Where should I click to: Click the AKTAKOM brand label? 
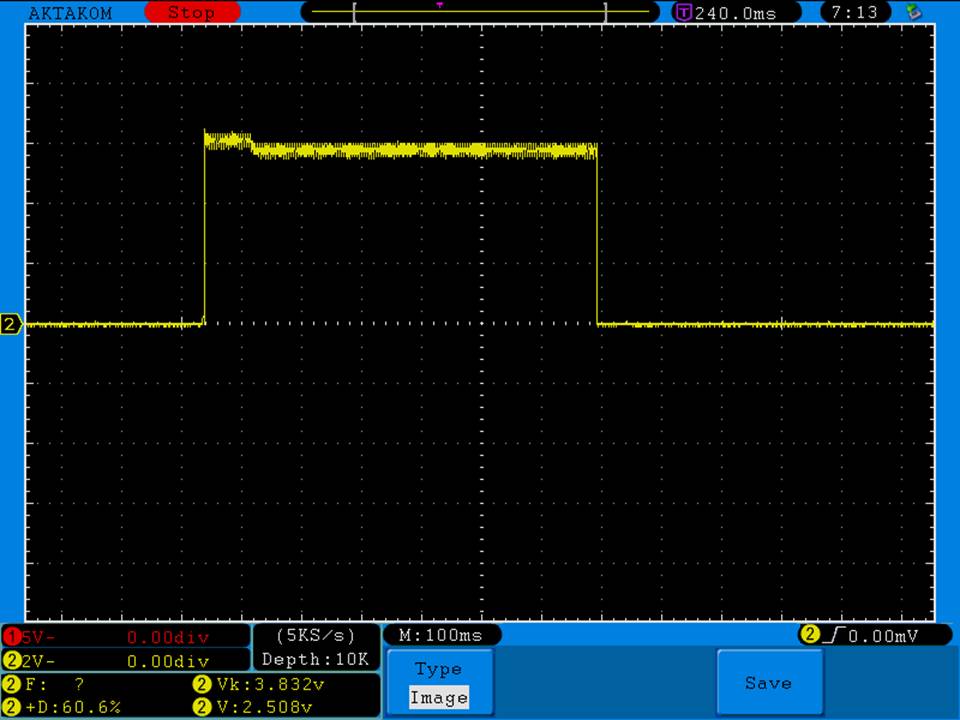[70, 13]
